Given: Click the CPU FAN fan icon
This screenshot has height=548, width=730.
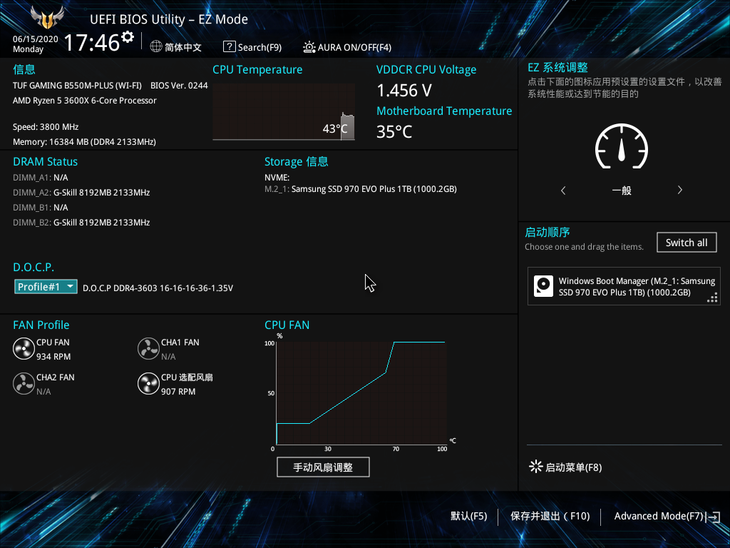Looking at the screenshot, I should click(23, 349).
